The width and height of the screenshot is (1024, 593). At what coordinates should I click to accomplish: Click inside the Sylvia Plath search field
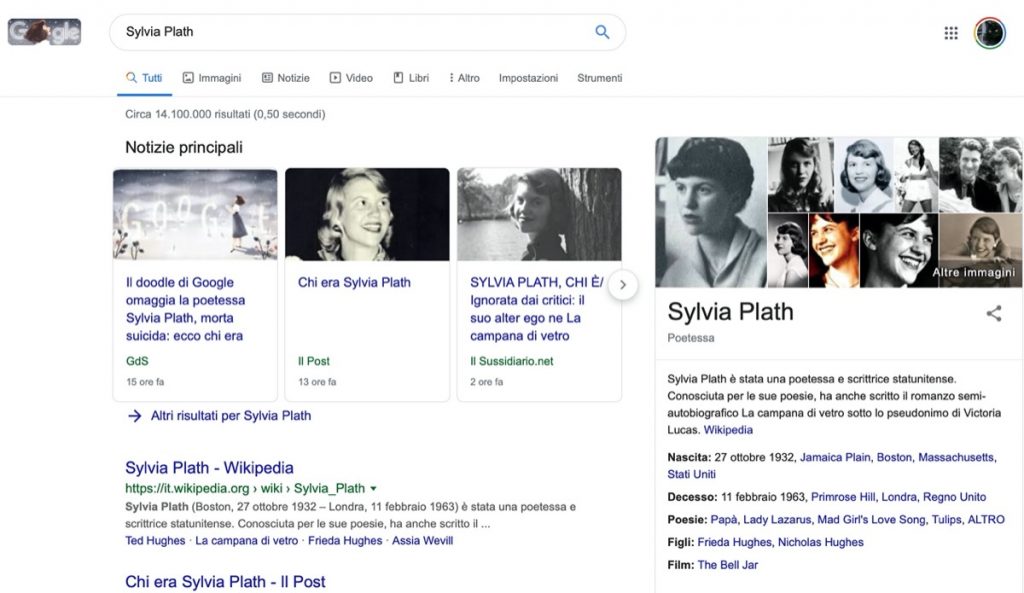pyautogui.click(x=300, y=32)
